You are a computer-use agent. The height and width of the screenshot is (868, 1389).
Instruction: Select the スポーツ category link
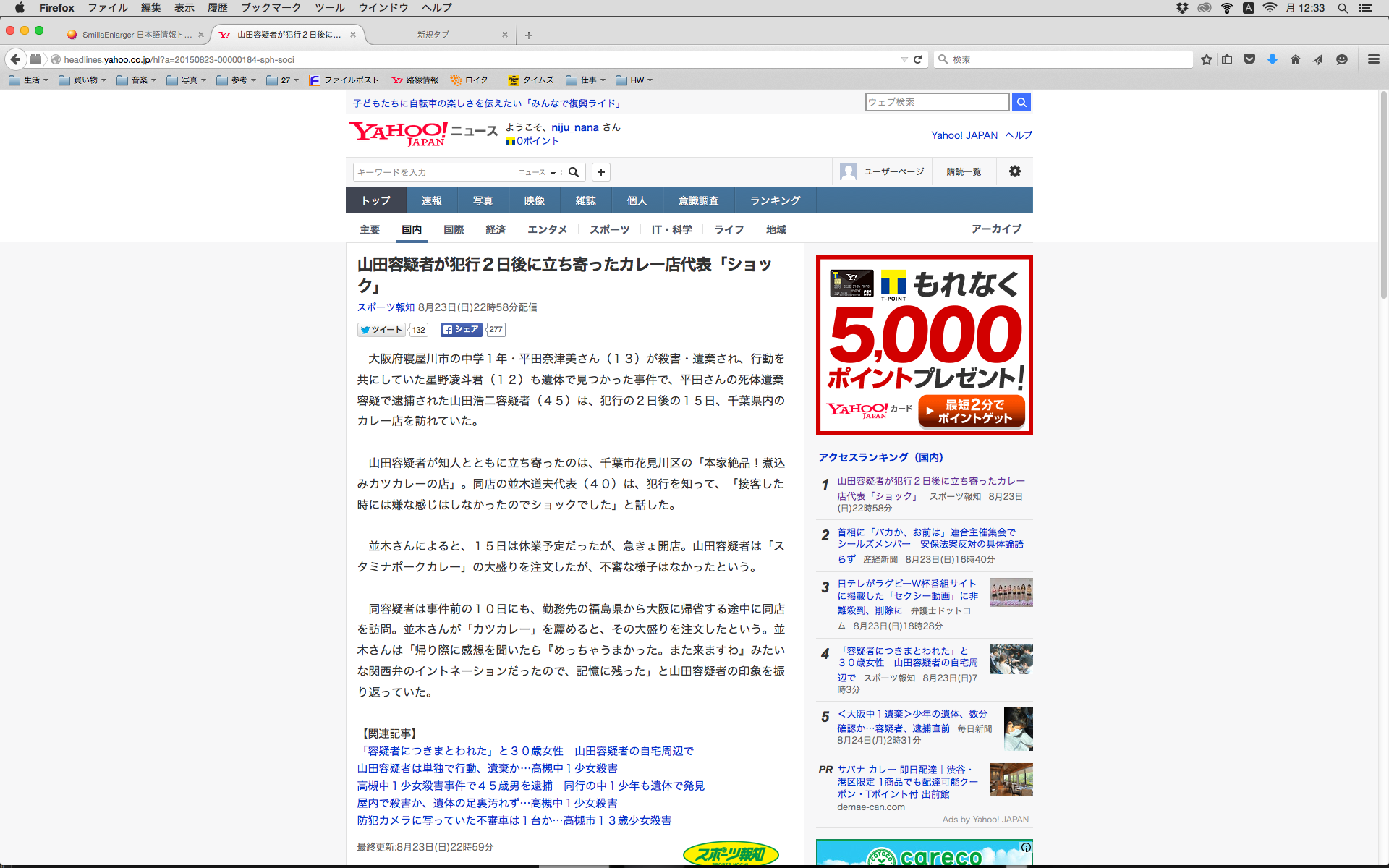609,229
